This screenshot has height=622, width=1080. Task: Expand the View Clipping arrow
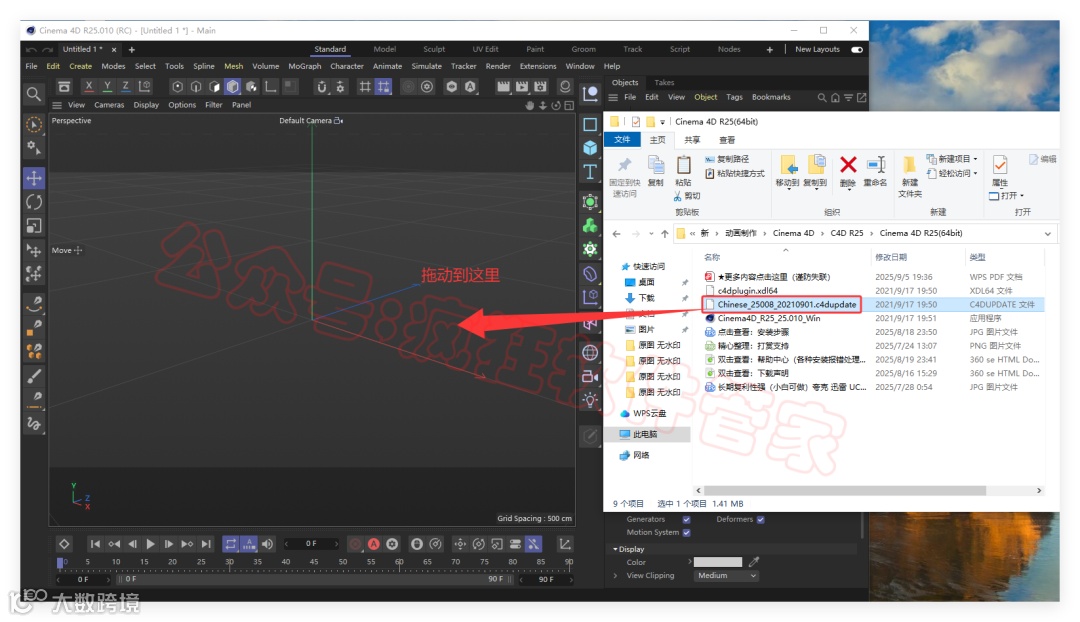click(x=615, y=576)
